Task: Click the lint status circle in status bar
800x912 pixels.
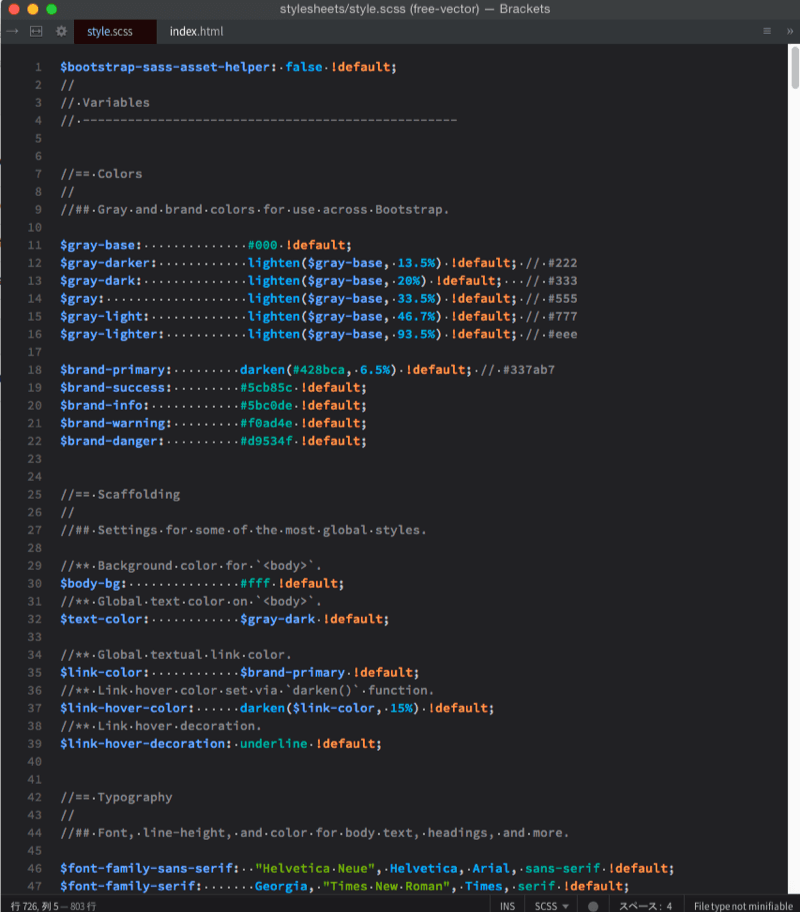Action: point(593,906)
